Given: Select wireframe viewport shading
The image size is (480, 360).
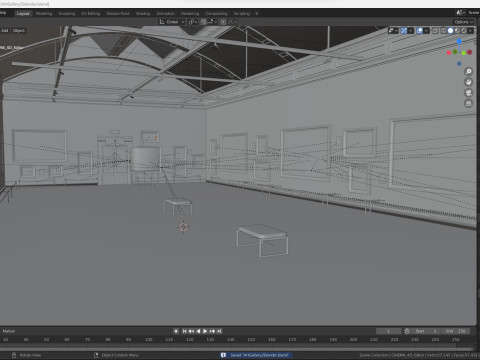Looking at the screenshot, I should coord(444,31).
